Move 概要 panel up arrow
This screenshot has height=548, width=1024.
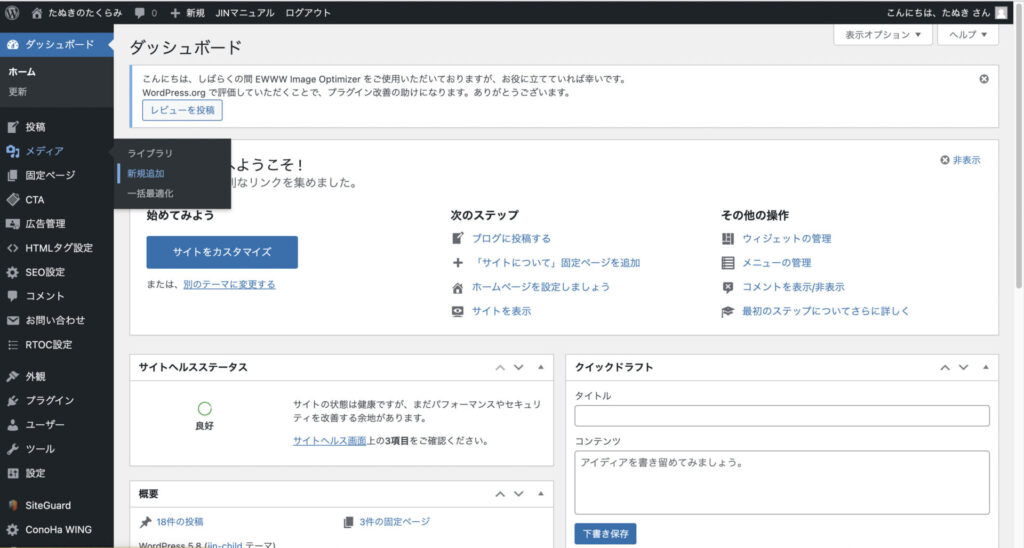pyautogui.click(x=500, y=494)
